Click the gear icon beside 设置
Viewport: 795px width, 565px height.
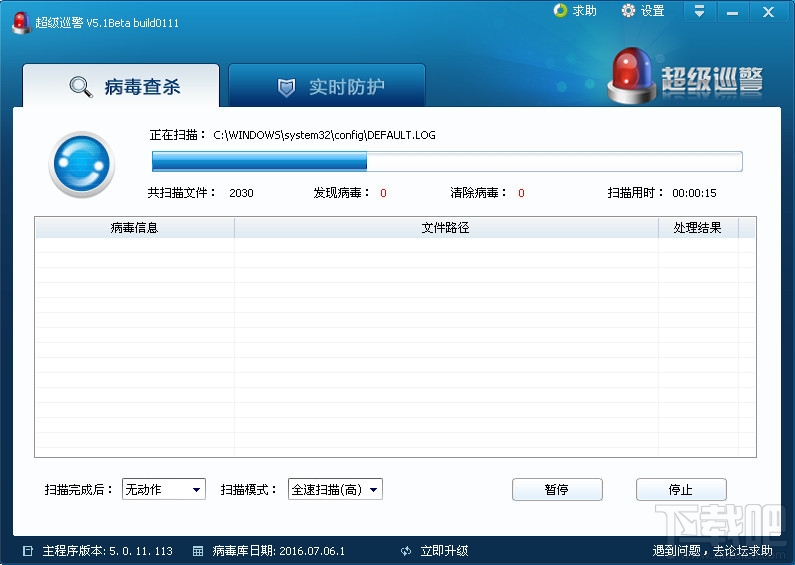628,11
